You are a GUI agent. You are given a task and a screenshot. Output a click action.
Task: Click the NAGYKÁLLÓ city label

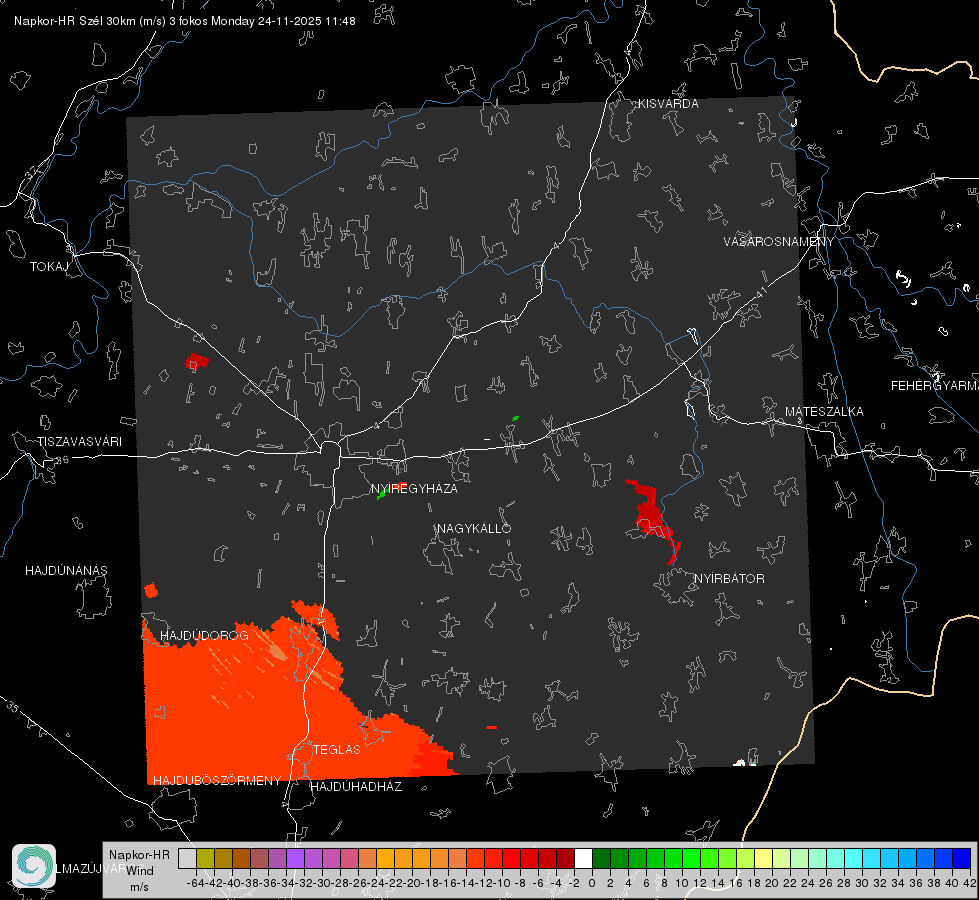pyautogui.click(x=474, y=528)
